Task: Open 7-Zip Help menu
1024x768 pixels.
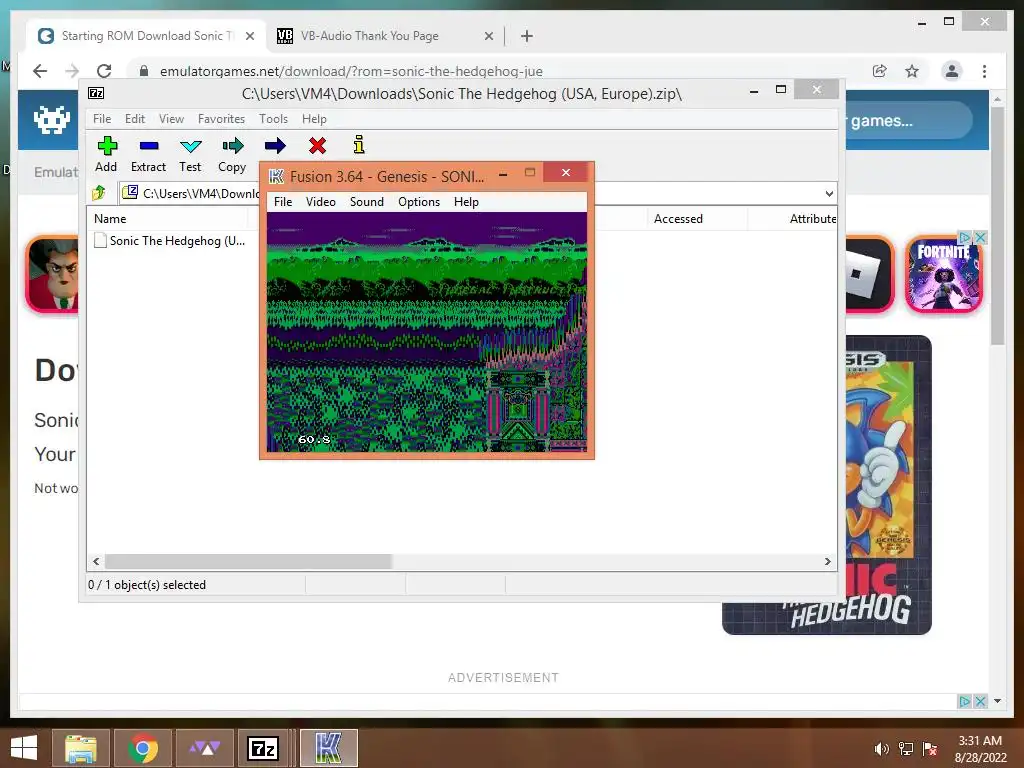Action: coord(314,119)
